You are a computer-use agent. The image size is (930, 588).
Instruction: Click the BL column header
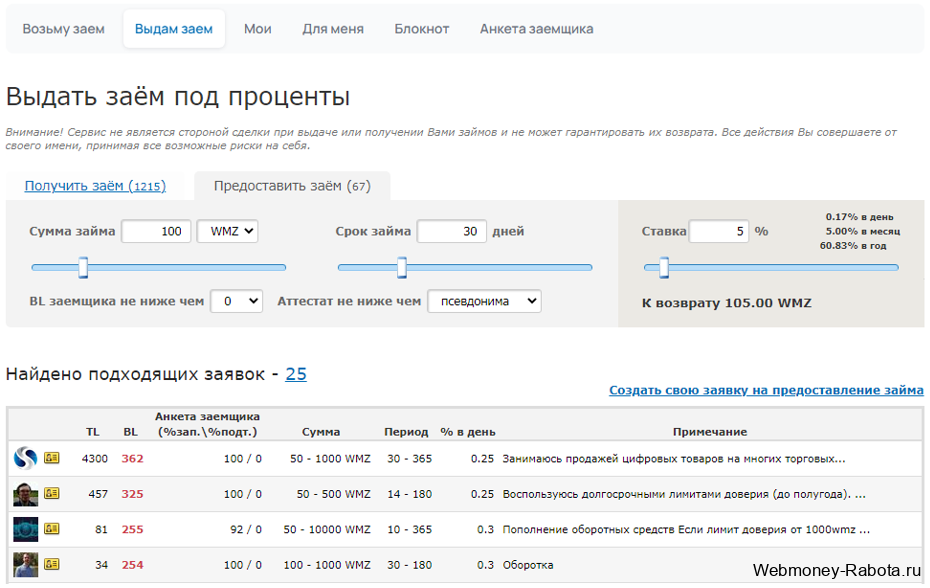coord(130,431)
